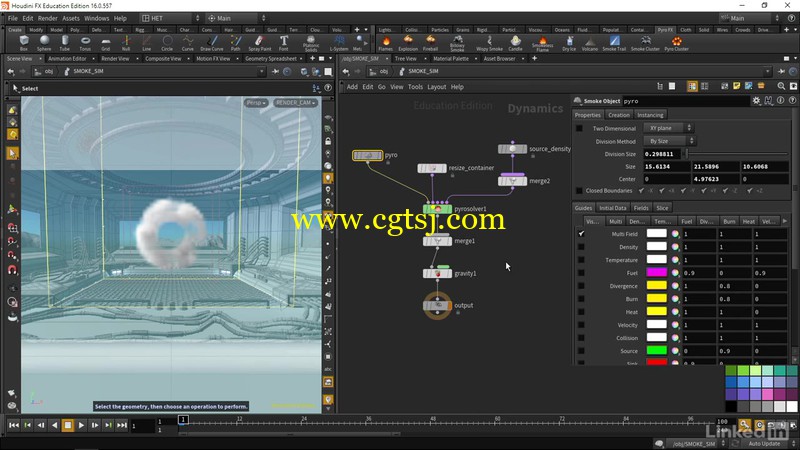Viewport: 800px width, 450px height.
Task: Click the Candle pyro tool
Action: (x=516, y=43)
